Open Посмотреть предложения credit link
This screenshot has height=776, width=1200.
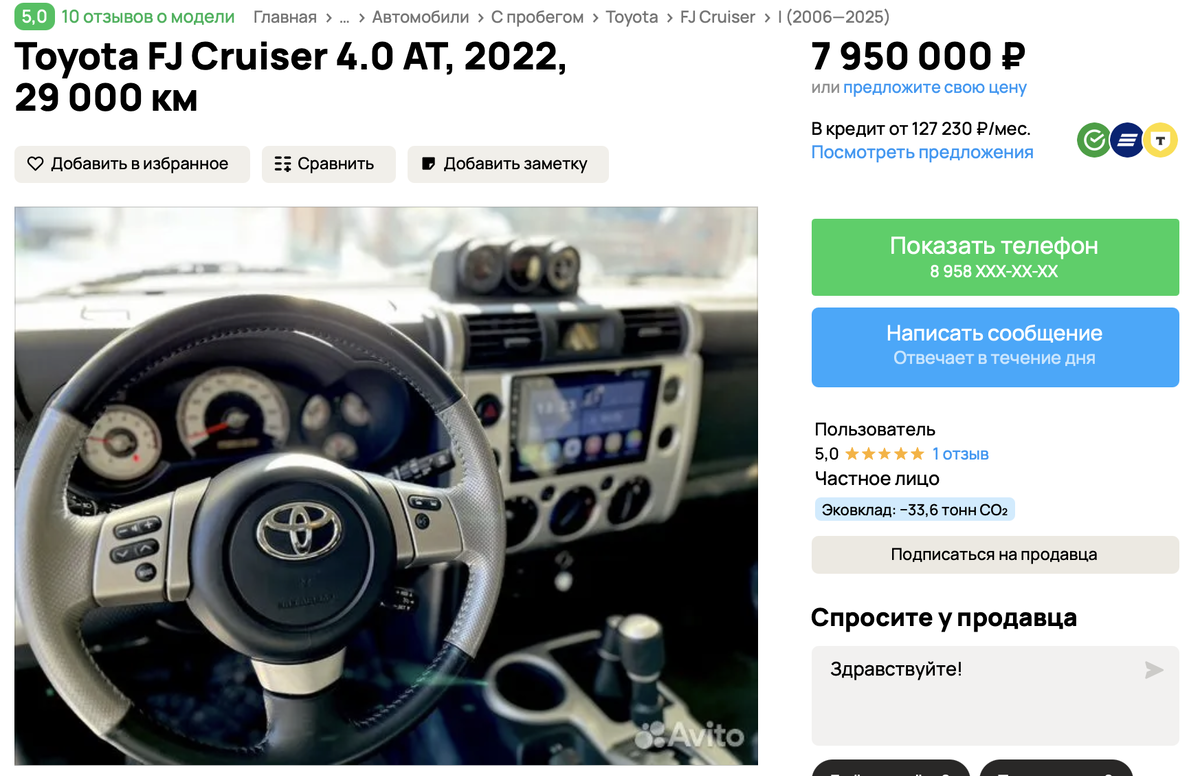[x=922, y=153]
